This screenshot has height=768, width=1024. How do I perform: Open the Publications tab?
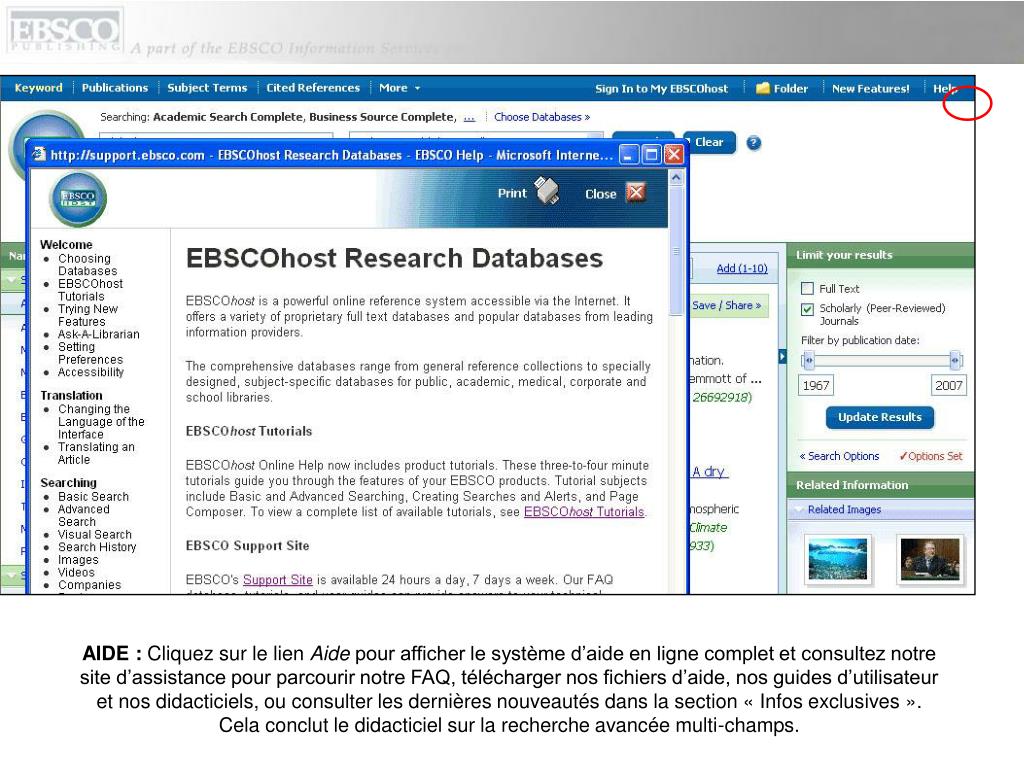pos(115,88)
